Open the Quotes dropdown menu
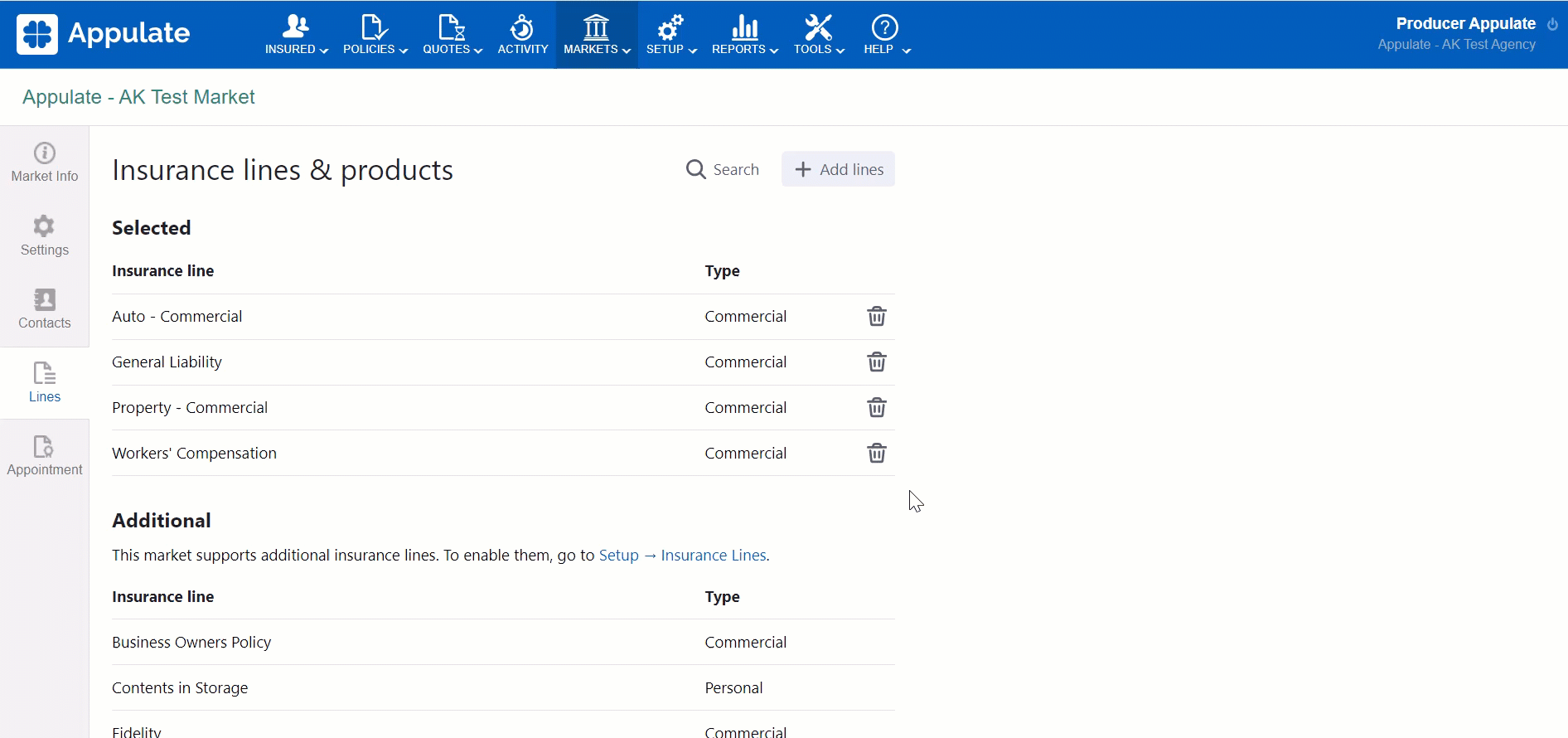The image size is (1568, 738). pyautogui.click(x=452, y=35)
